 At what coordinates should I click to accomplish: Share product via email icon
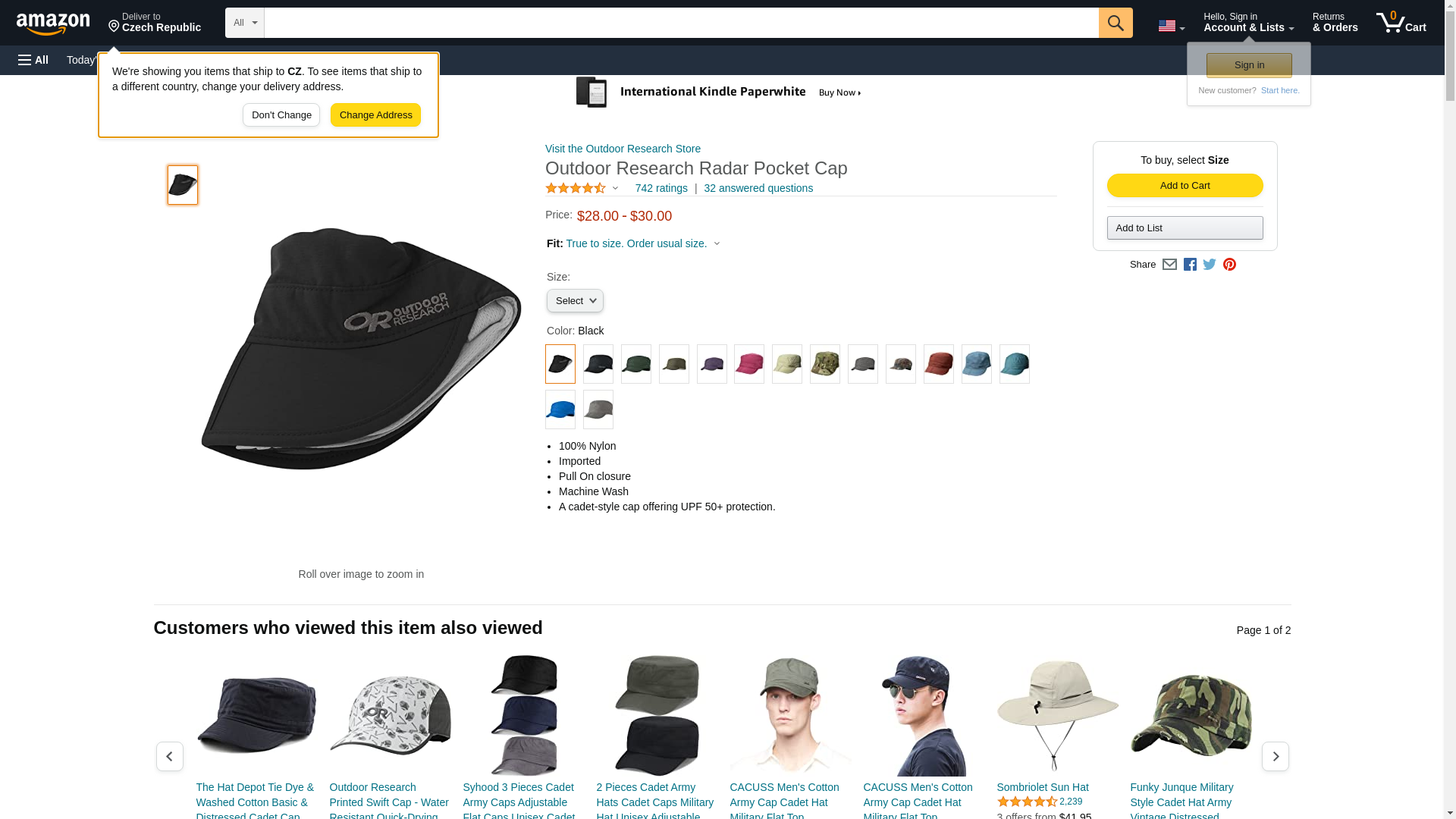[1169, 265]
